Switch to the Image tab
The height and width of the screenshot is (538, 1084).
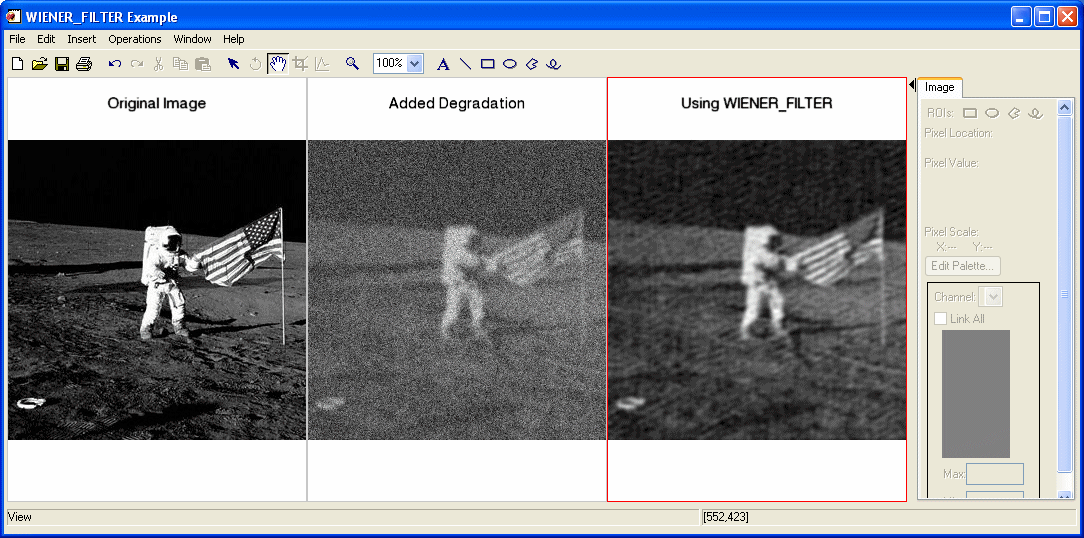coord(940,87)
